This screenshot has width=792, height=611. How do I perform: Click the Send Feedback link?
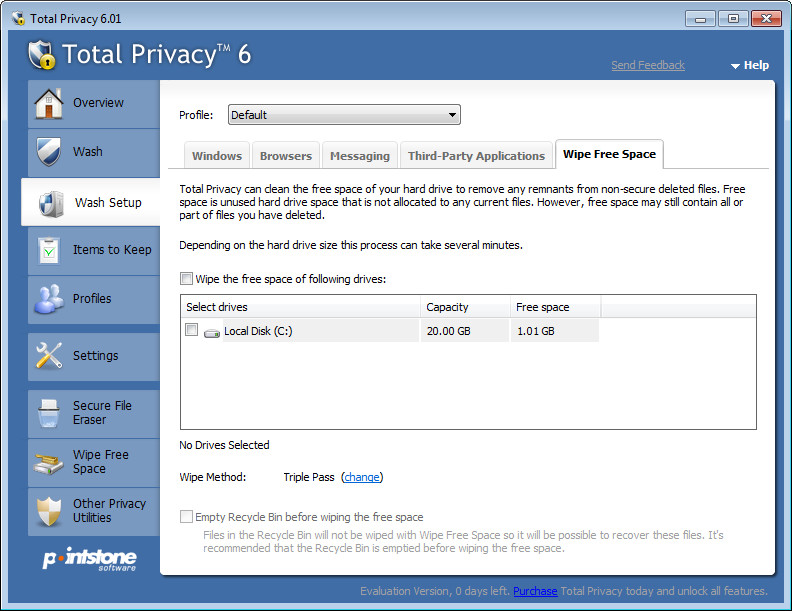click(x=648, y=65)
